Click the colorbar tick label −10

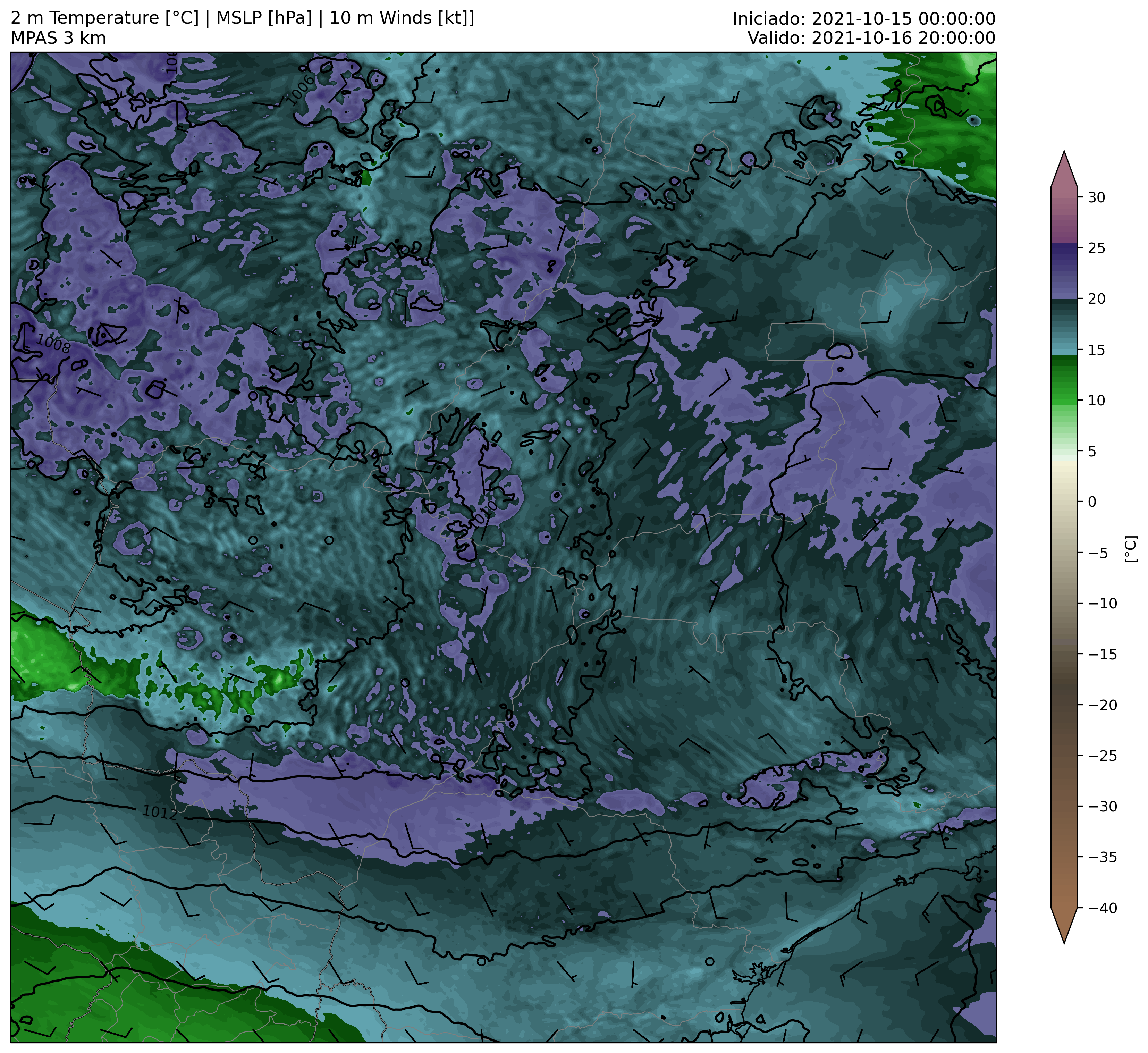click(1102, 604)
